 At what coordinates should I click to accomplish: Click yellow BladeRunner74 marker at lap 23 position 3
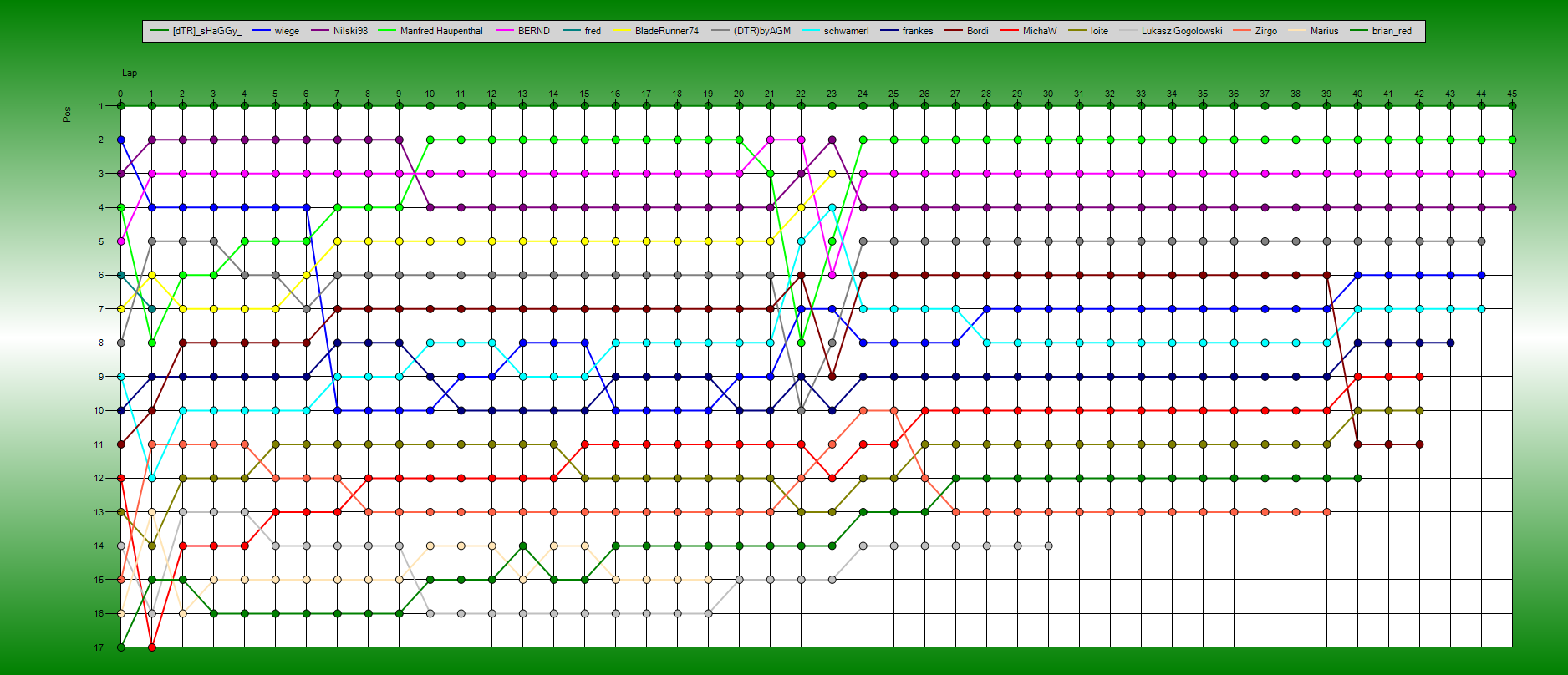coord(832,174)
